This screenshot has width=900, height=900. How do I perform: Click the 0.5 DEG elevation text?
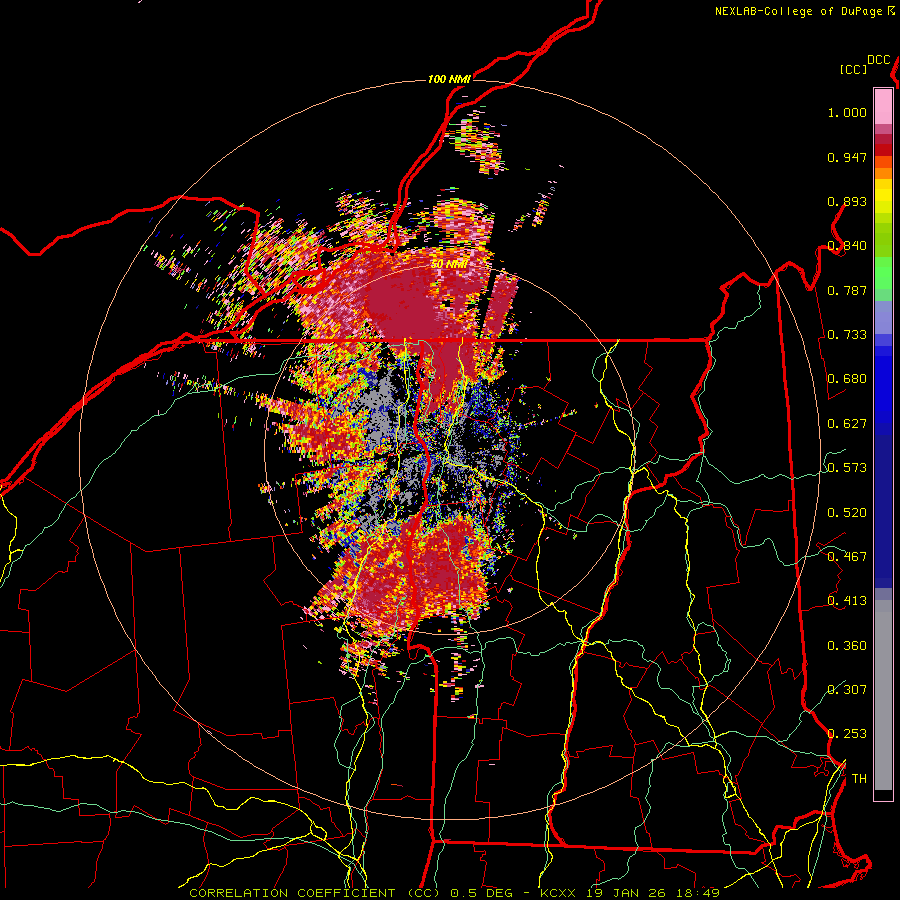pos(482,893)
